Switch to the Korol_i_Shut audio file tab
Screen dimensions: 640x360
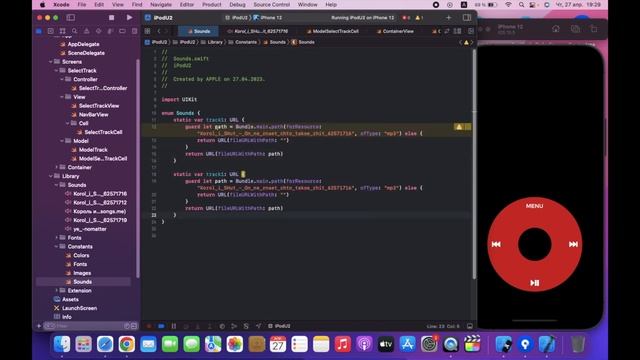257,31
